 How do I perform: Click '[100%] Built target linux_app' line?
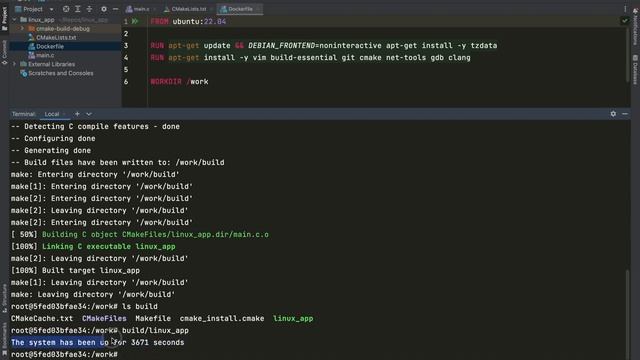pyautogui.click(x=75, y=271)
